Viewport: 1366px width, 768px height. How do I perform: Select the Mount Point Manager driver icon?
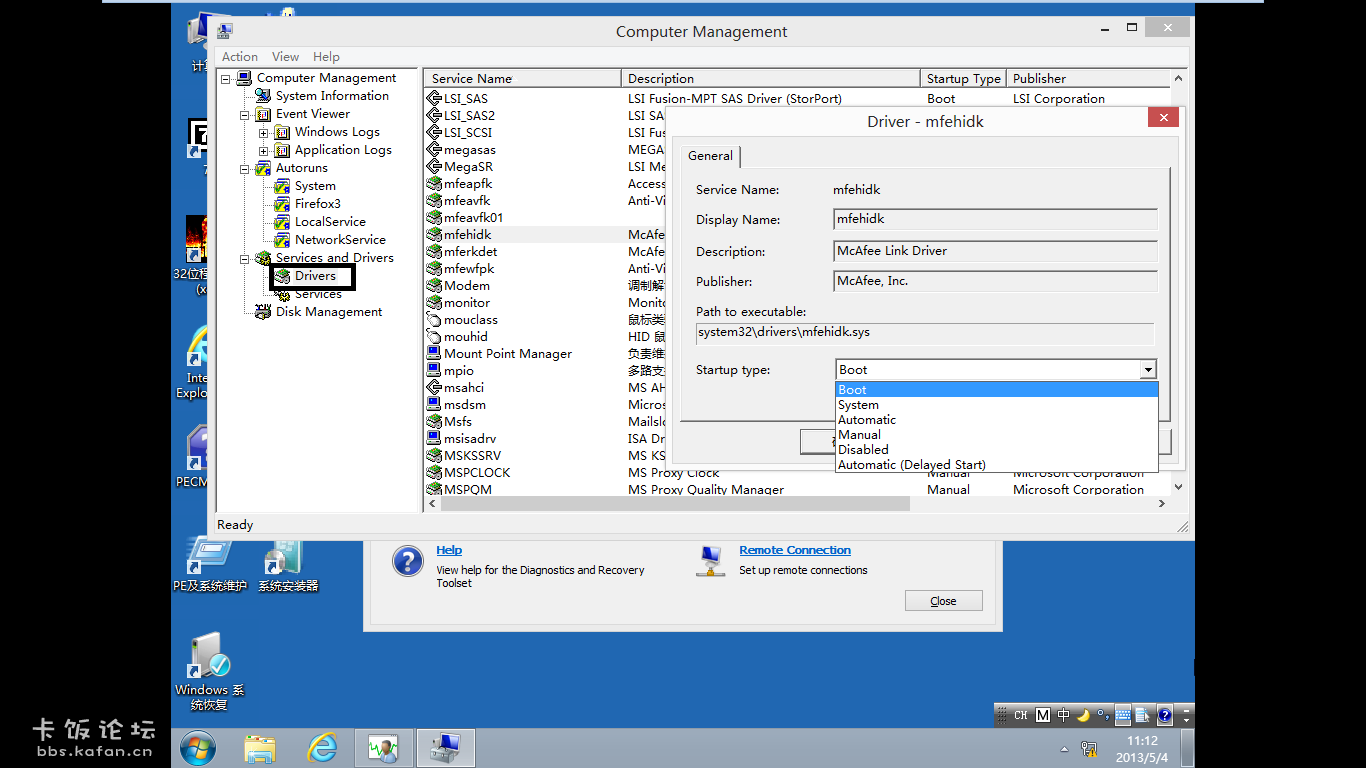pos(434,353)
